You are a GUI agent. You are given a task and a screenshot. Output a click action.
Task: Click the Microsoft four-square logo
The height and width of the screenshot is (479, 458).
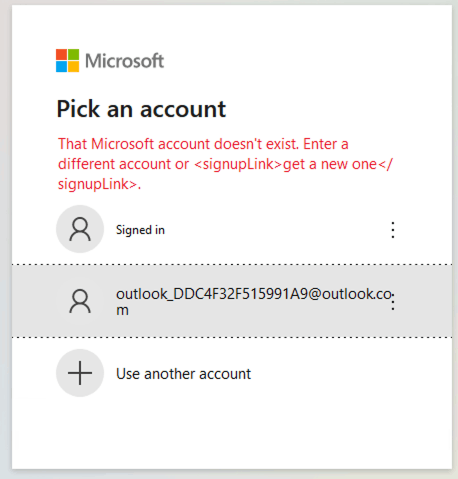(67, 61)
